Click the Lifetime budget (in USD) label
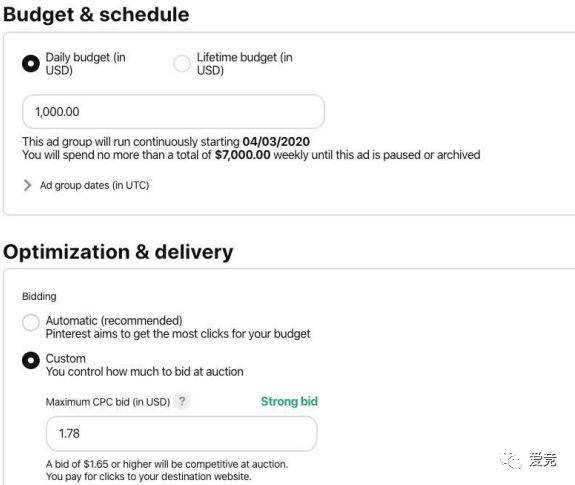The width and height of the screenshot is (575, 485). tap(245, 63)
